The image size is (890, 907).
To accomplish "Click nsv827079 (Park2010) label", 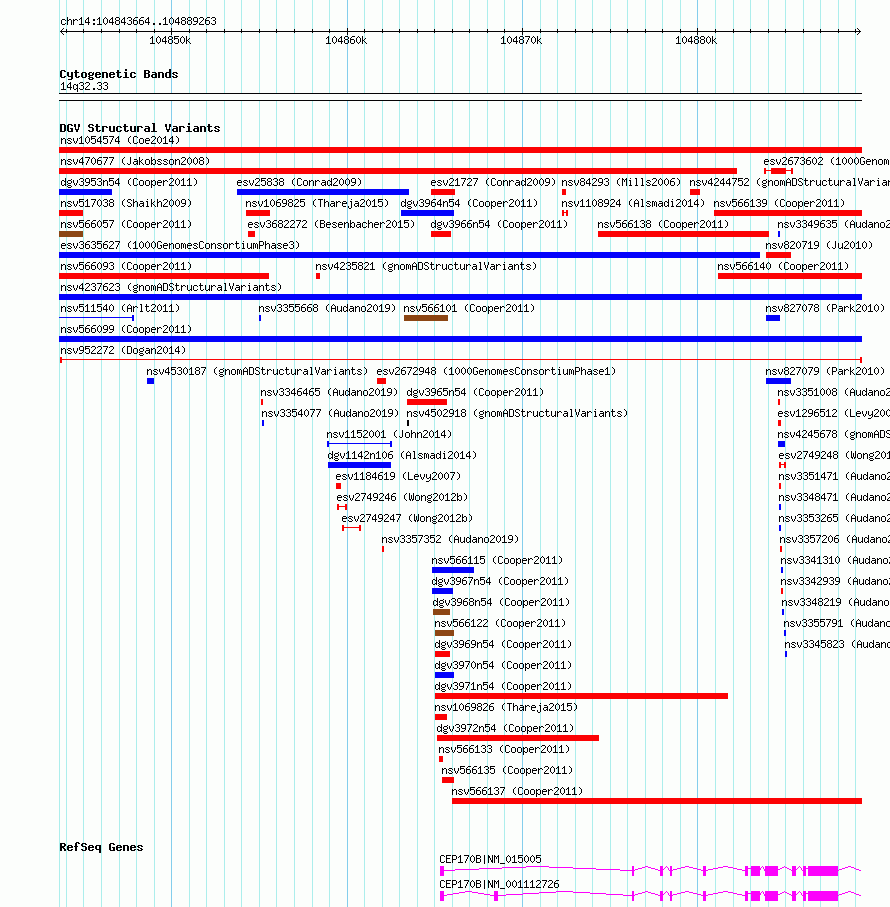I will pyautogui.click(x=825, y=371).
